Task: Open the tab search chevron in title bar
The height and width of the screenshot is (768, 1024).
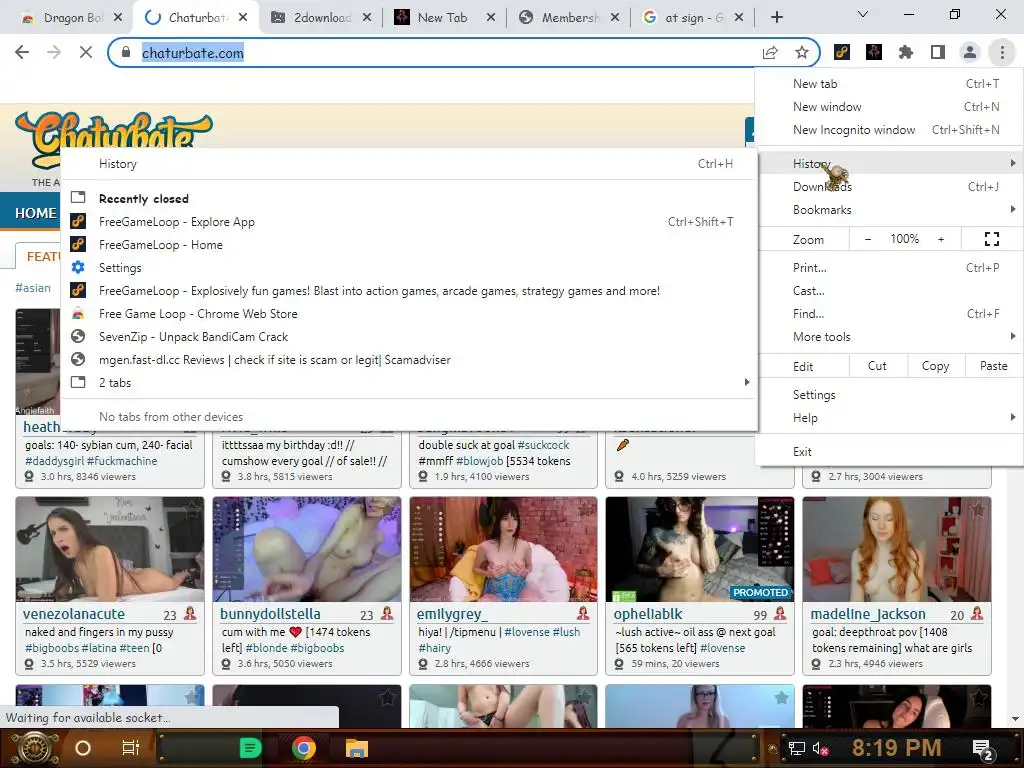Action: click(x=863, y=14)
